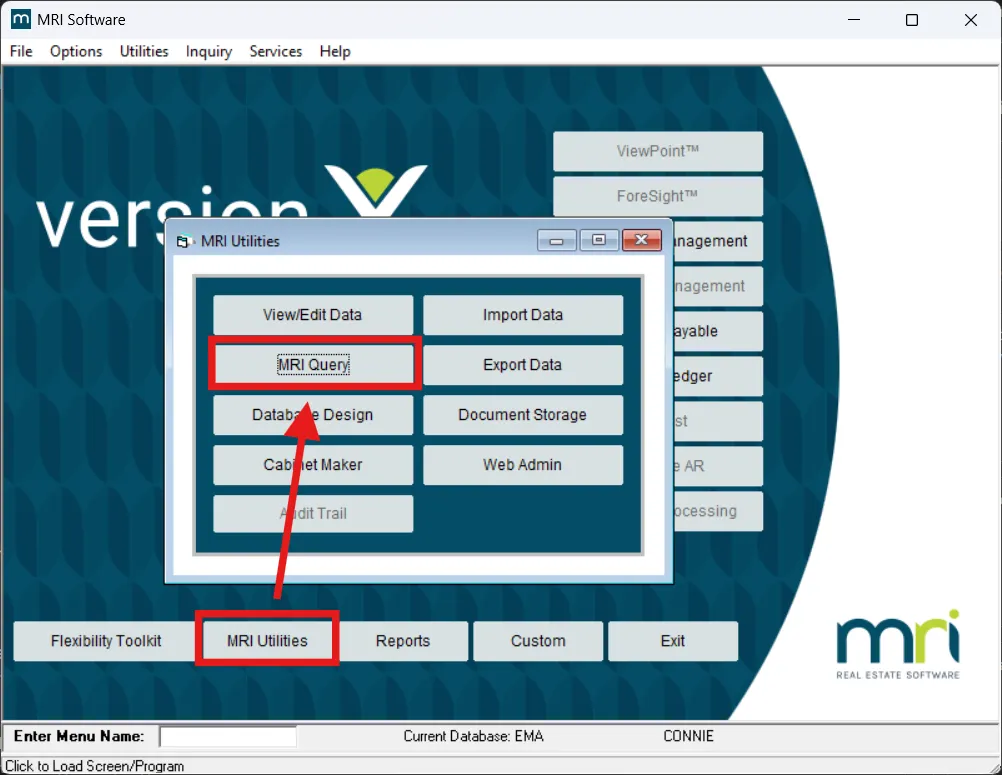Open the Services menu
The width and height of the screenshot is (1002, 775).
coord(275,51)
